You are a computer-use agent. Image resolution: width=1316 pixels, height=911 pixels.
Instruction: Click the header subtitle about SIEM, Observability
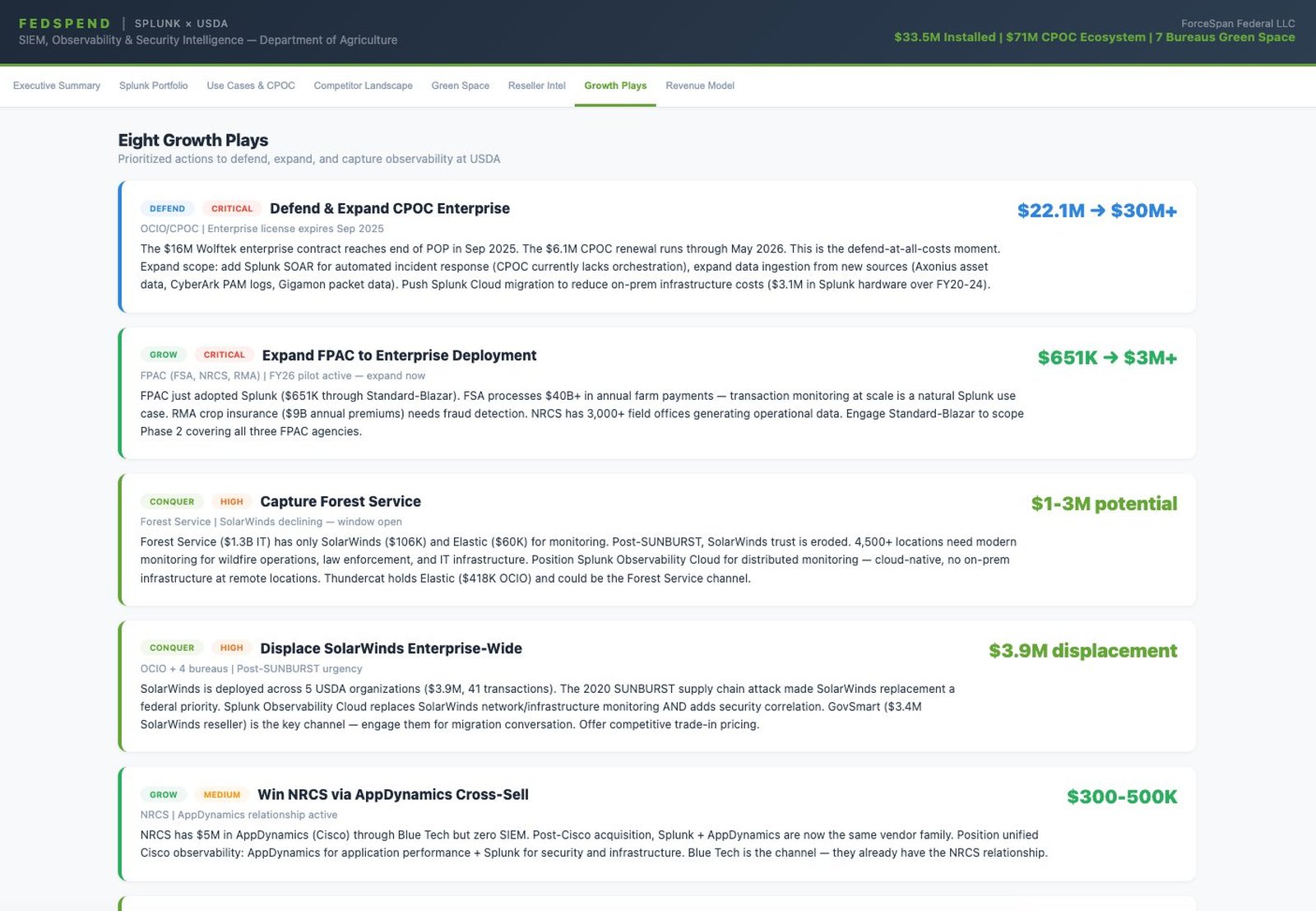208,40
